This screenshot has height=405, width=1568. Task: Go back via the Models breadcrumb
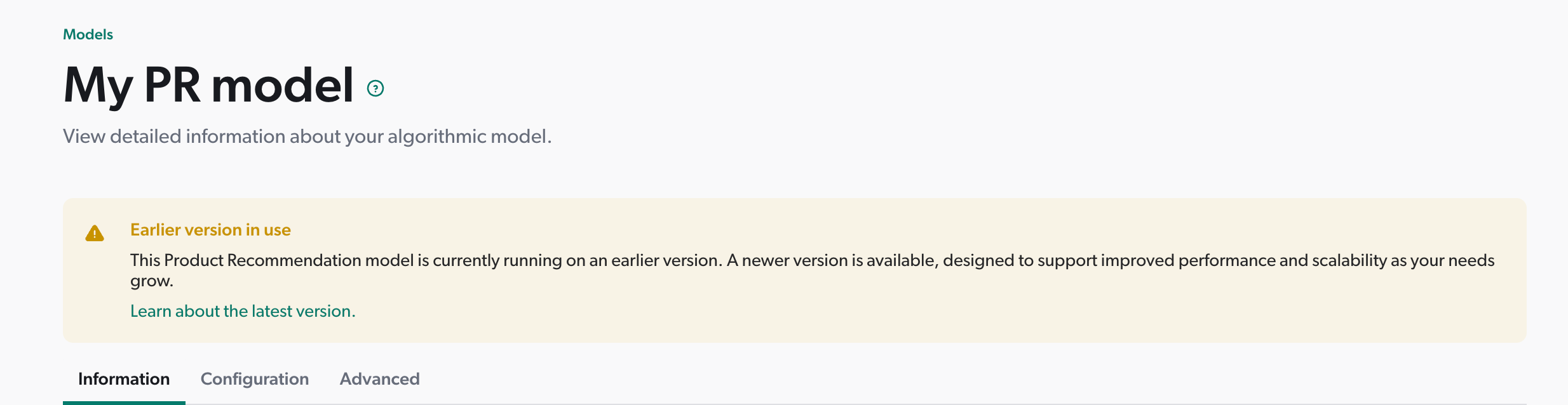pos(88,34)
